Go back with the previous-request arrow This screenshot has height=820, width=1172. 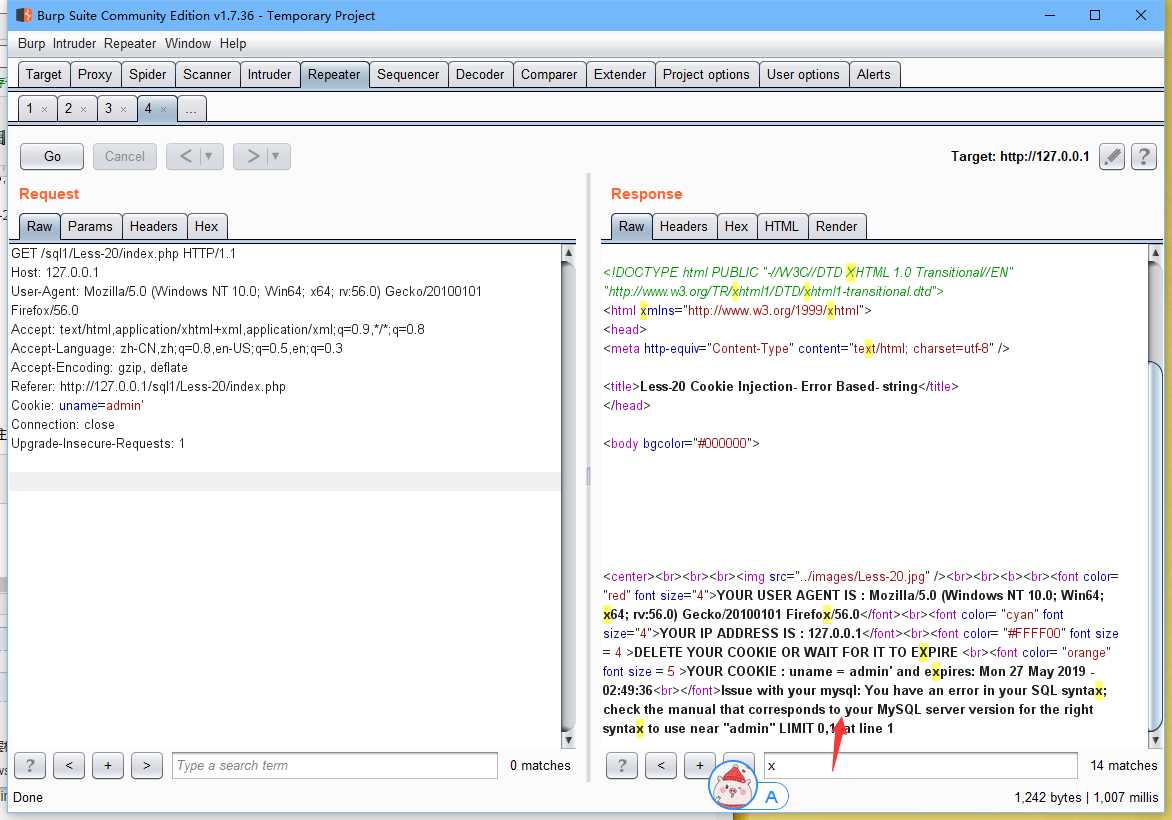pos(186,156)
